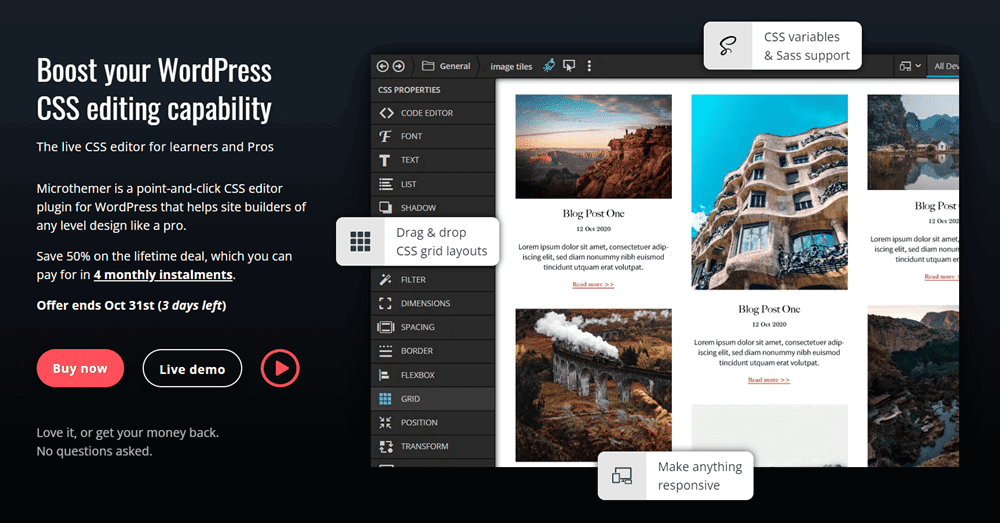
Task: Click the Drag & drop CSS grid layouts callout
Action: 418,242
